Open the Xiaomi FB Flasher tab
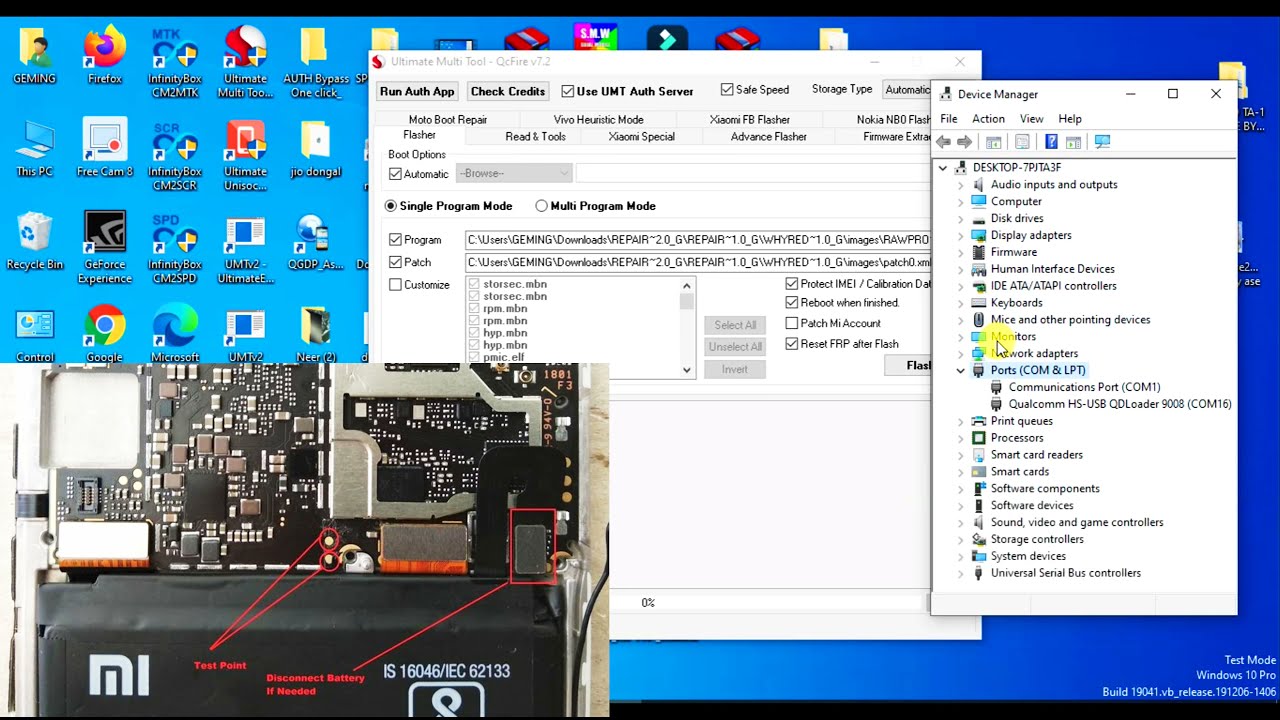 [x=749, y=120]
